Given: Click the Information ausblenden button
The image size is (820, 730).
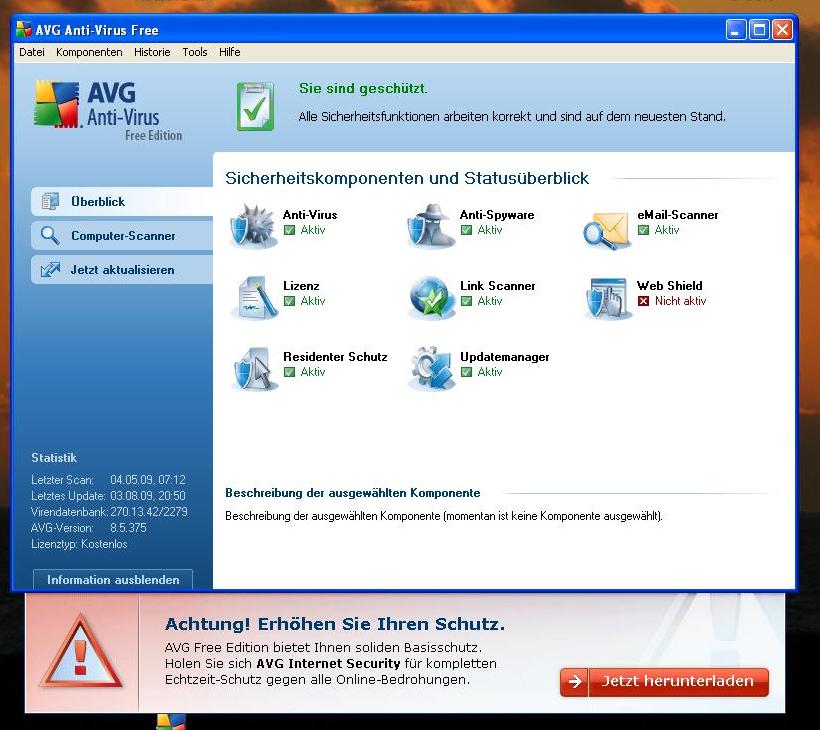Looking at the screenshot, I should (x=113, y=579).
